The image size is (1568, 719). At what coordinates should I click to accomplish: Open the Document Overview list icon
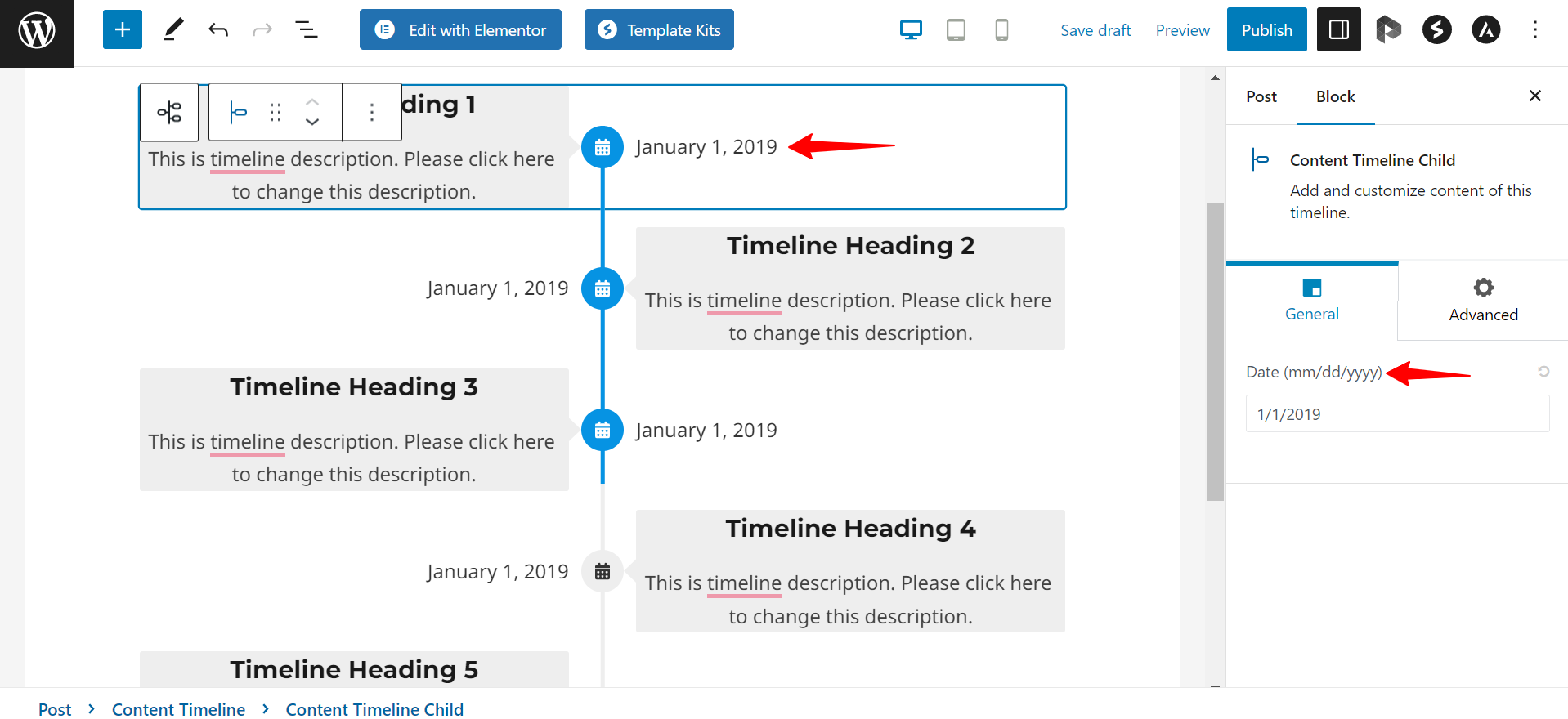[x=307, y=30]
